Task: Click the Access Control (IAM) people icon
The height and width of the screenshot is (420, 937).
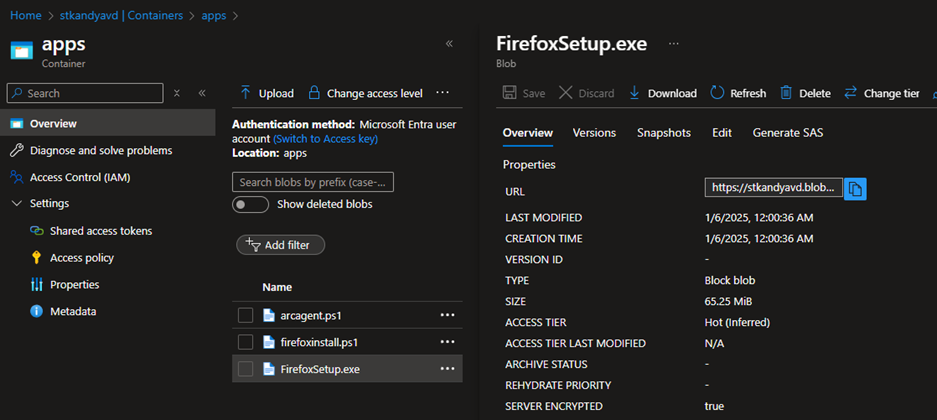Action: [x=17, y=177]
